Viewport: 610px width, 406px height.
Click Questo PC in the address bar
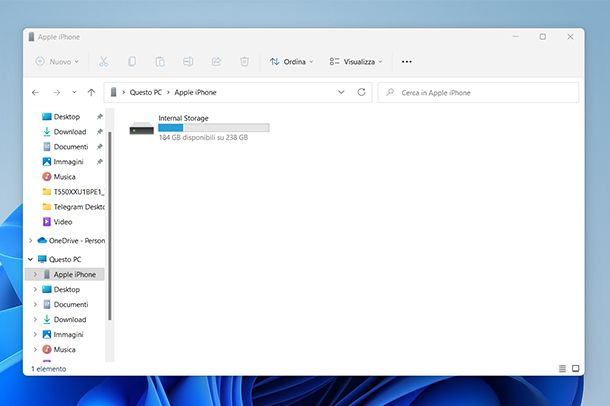click(145, 92)
